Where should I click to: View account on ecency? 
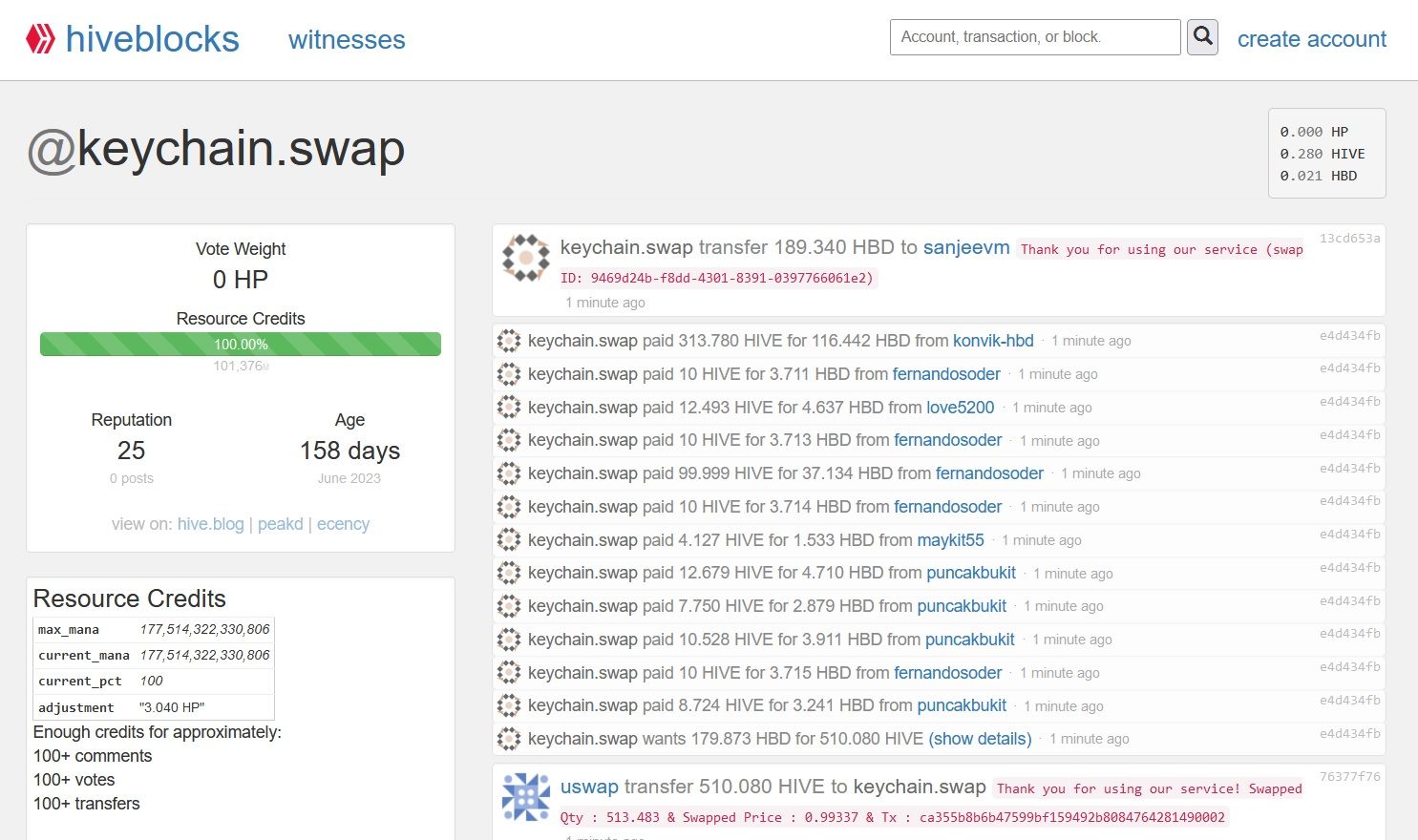(x=343, y=524)
